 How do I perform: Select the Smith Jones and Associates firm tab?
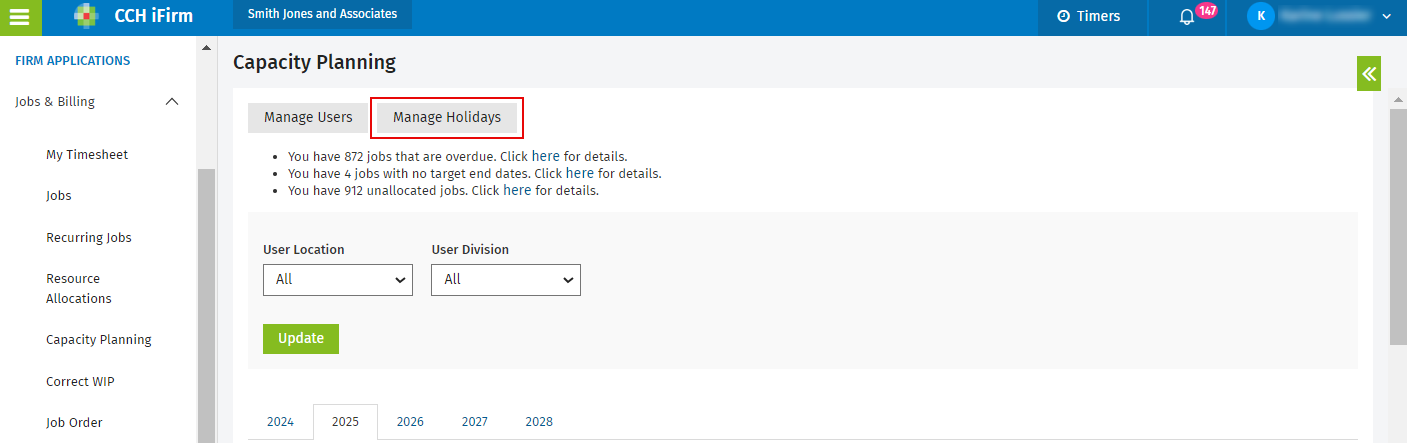coord(323,14)
